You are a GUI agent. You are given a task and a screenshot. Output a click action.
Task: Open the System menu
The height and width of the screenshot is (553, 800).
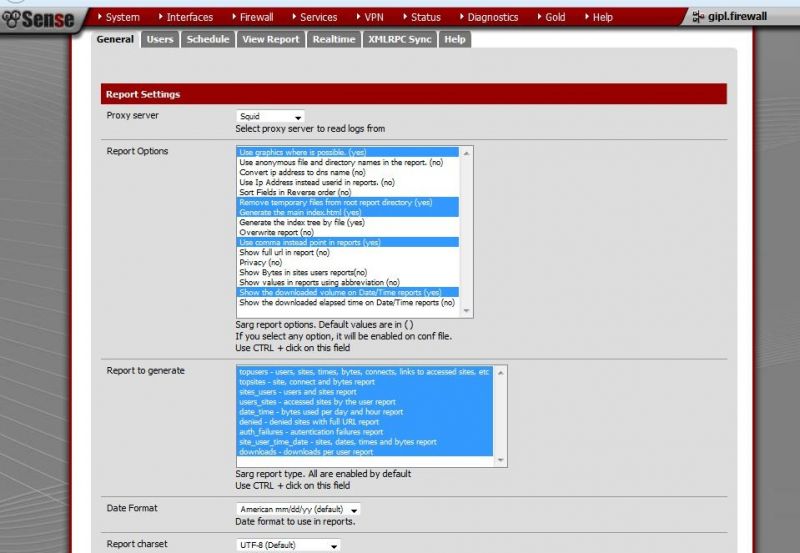click(x=118, y=17)
